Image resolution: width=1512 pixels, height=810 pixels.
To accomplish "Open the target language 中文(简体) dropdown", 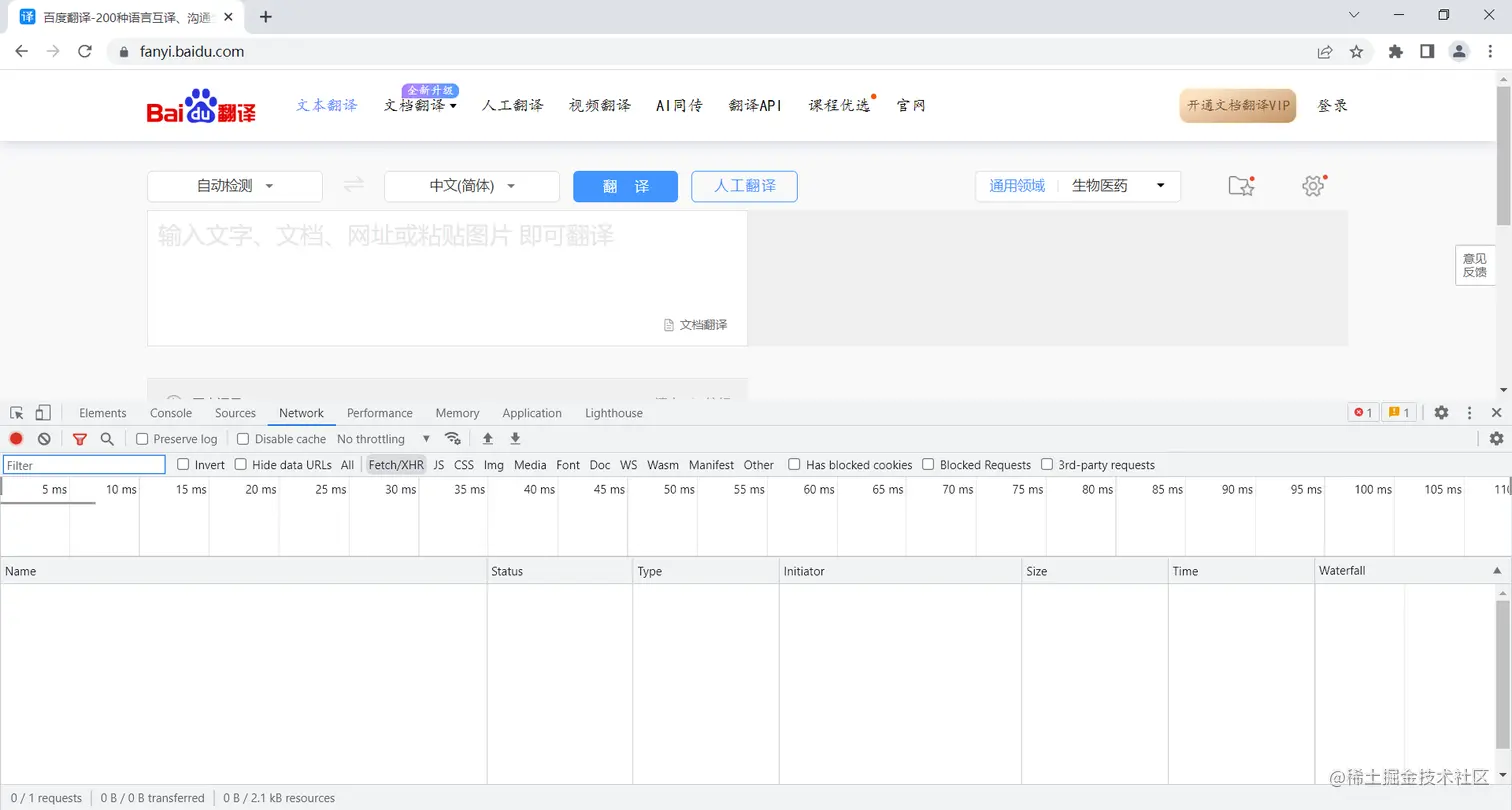I will click(472, 186).
